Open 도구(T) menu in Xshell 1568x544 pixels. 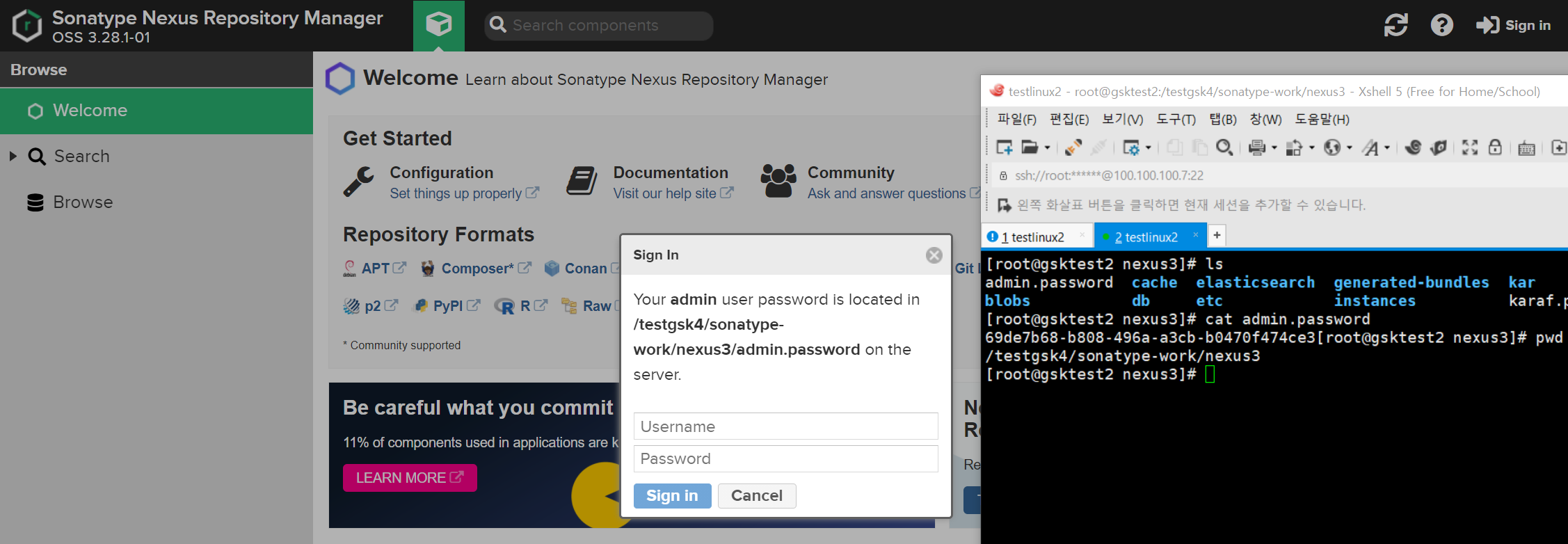click(x=1176, y=119)
